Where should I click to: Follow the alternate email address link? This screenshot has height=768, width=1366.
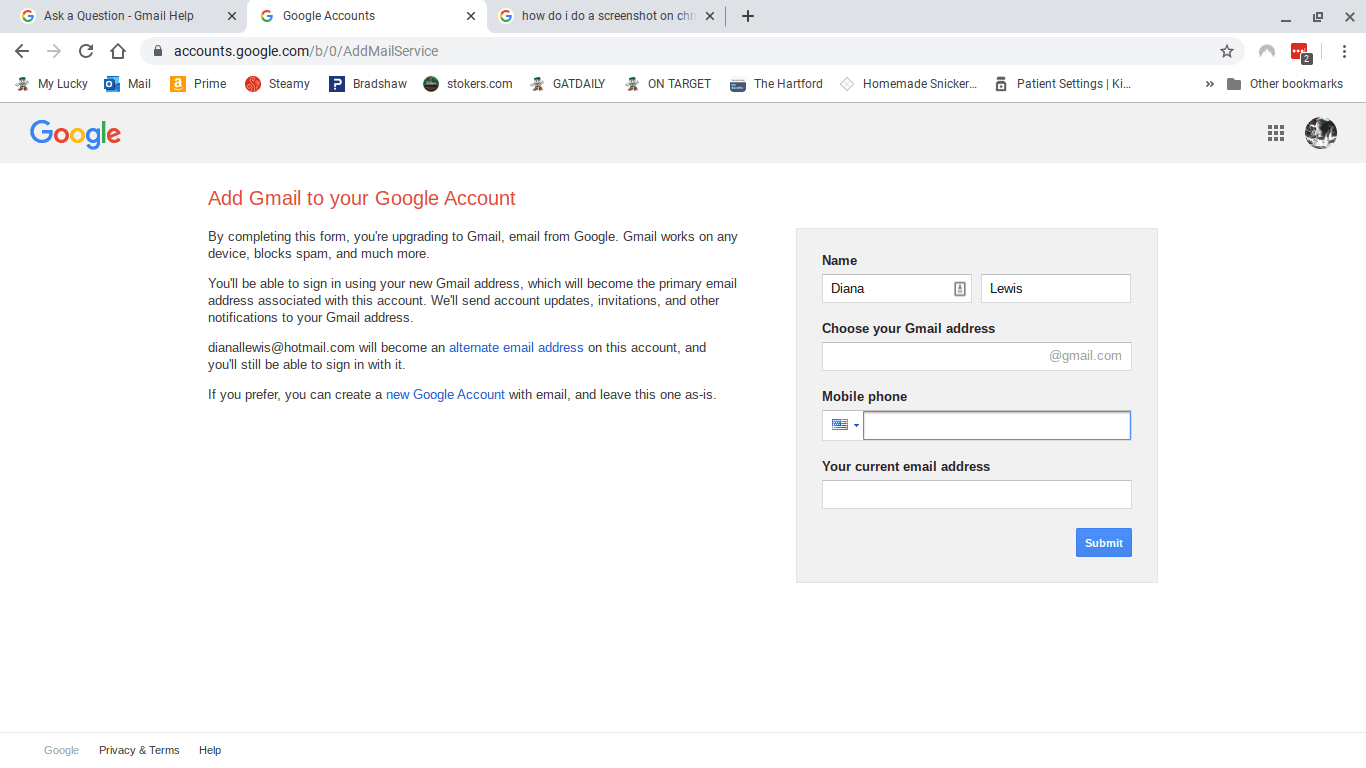pos(516,348)
